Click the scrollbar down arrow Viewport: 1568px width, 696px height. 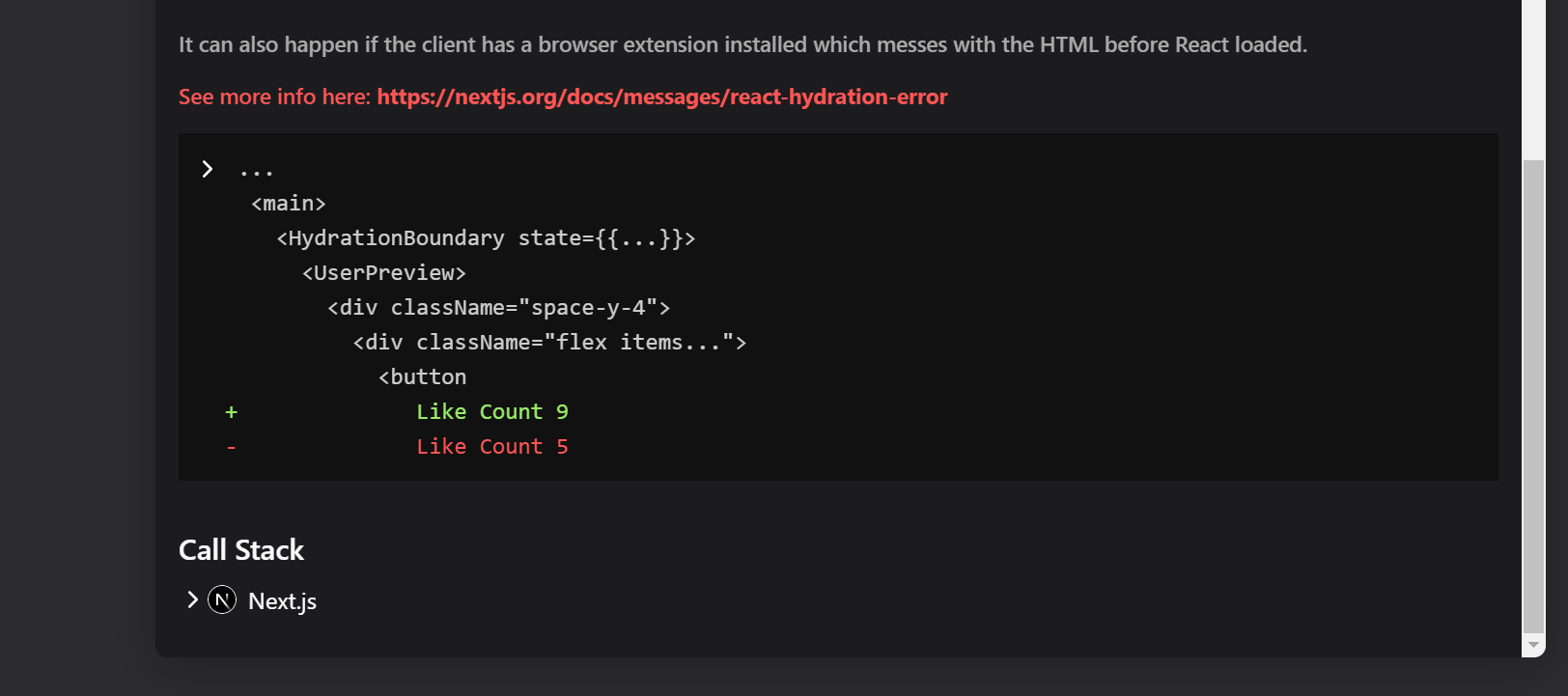point(1533,645)
